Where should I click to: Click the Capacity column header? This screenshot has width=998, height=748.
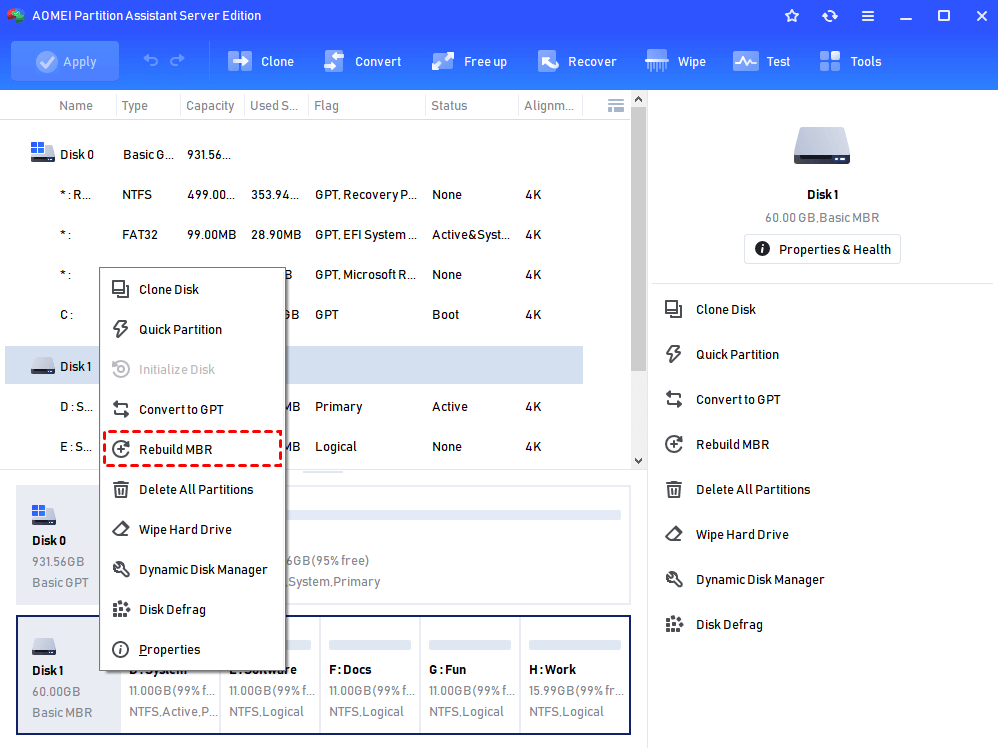tap(210, 106)
